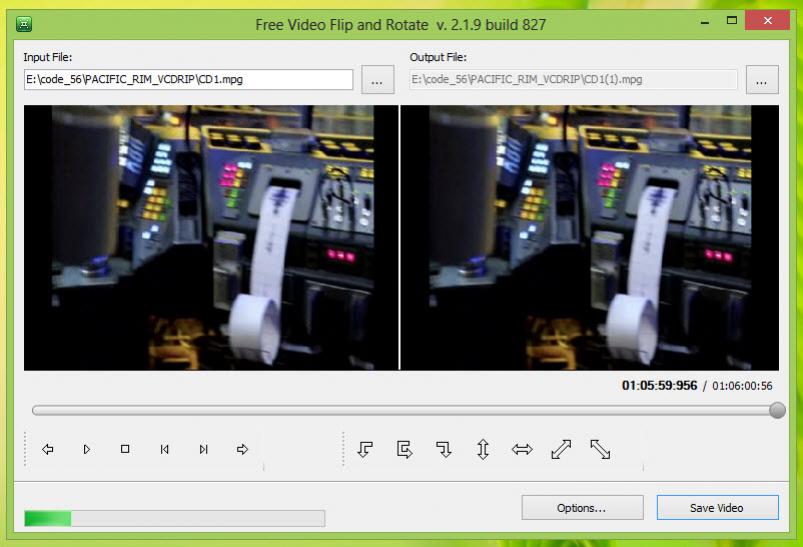Rotate video 90 degrees counterclockwise
Viewport: 803px width, 547px height.
coord(365,450)
